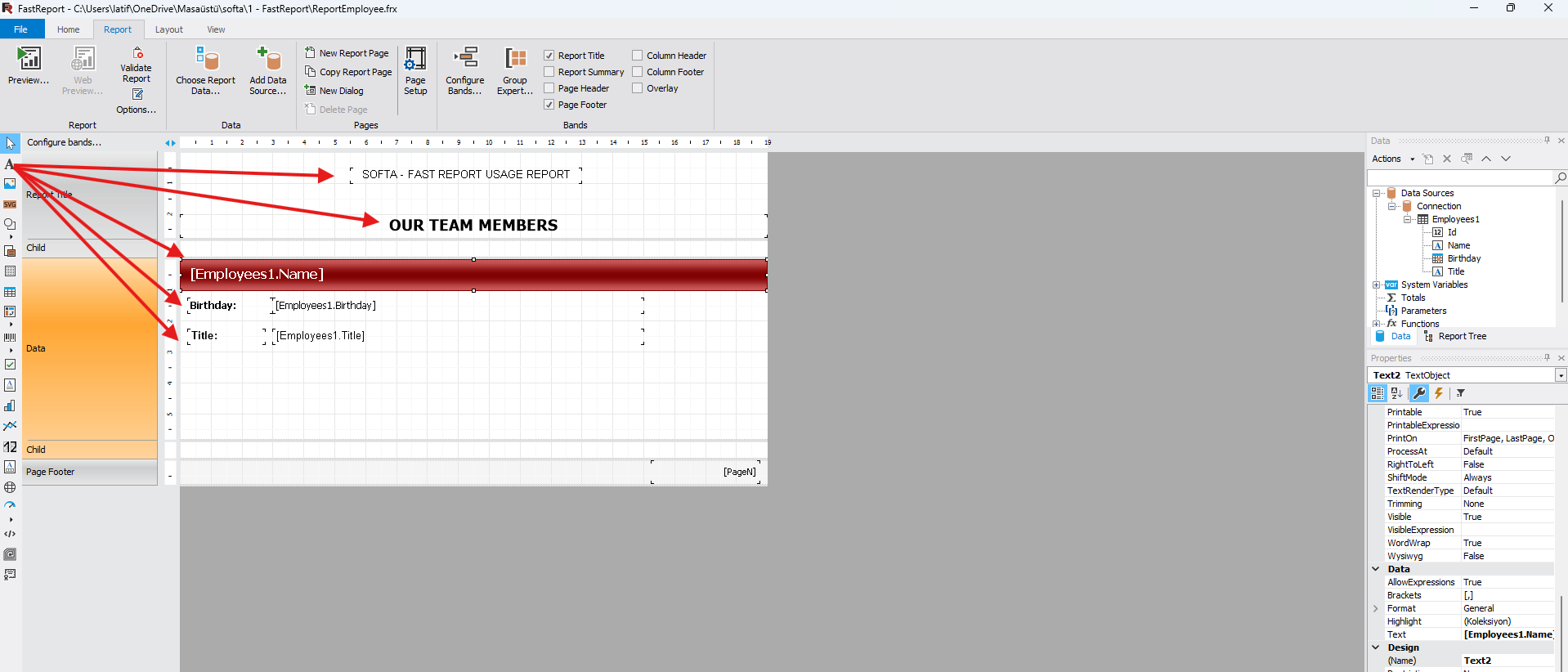The image size is (1568, 672).
Task: Enable the Column Footer band
Action: (x=638, y=72)
